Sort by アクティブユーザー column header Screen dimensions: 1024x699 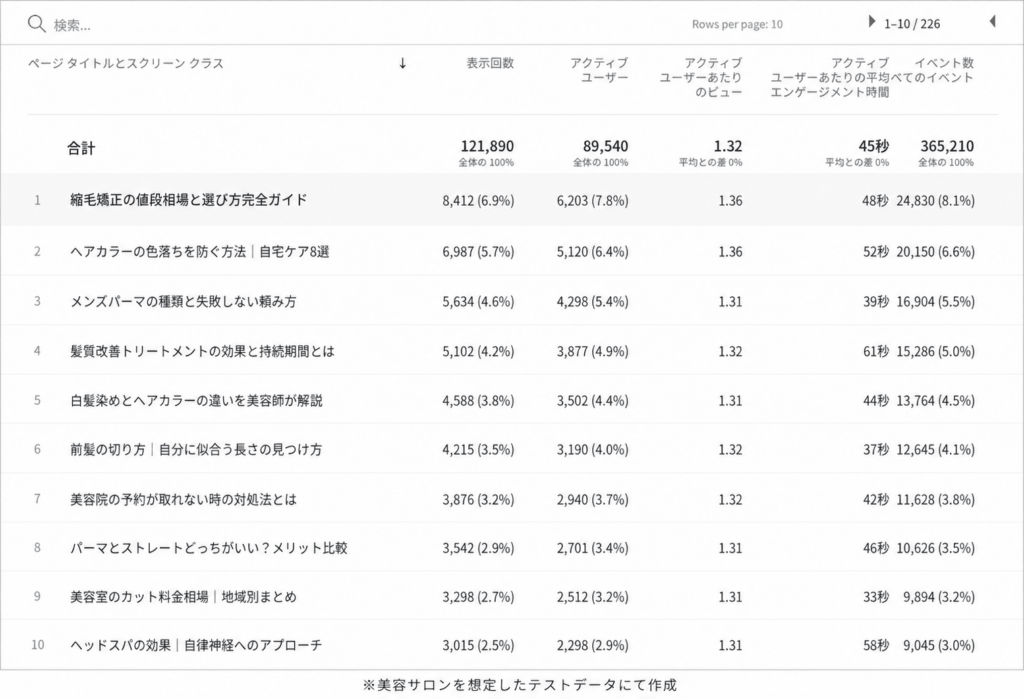point(599,70)
